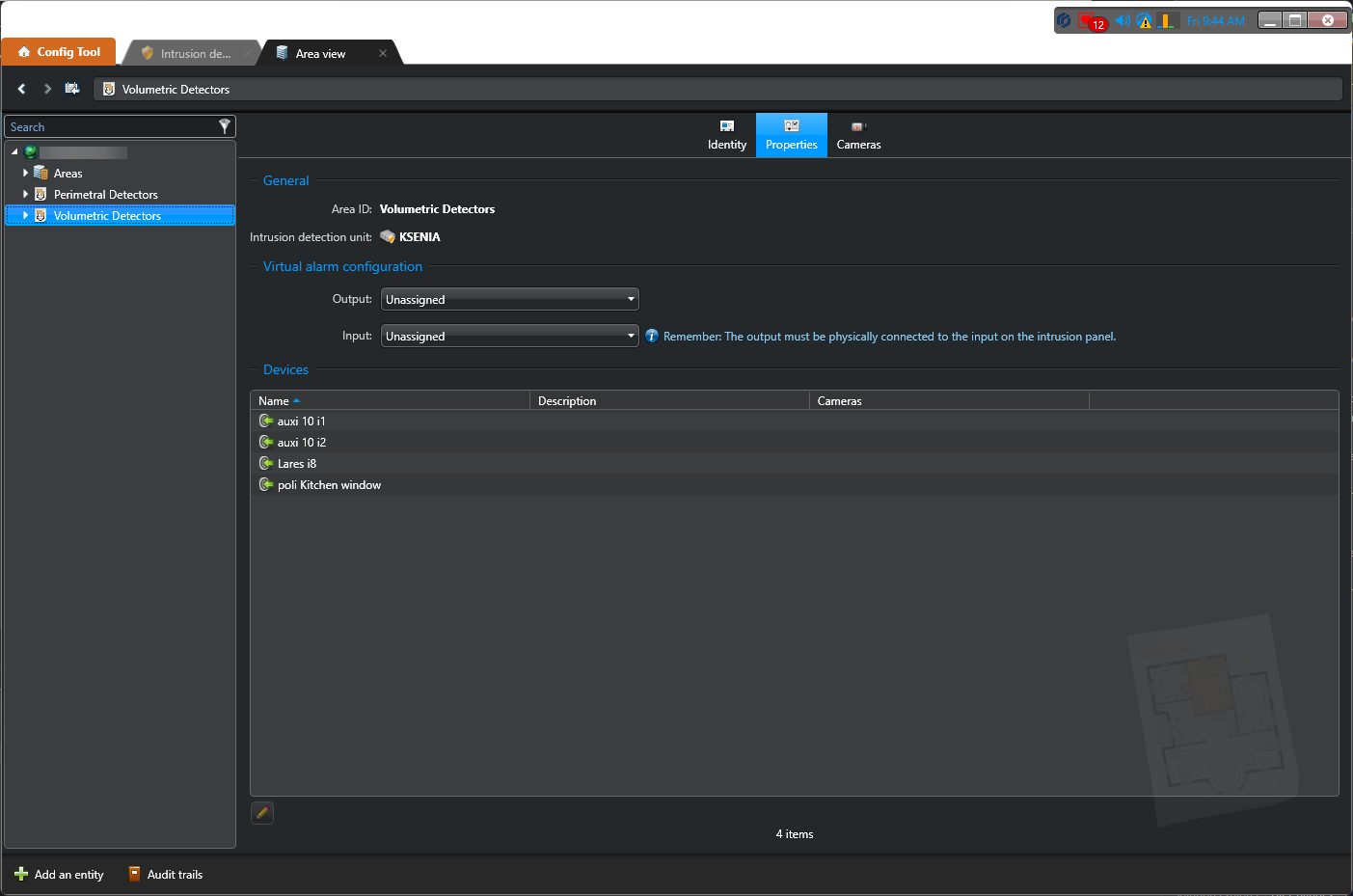Image resolution: width=1353 pixels, height=896 pixels.
Task: Click the pencil edit icon below devices list
Action: pyautogui.click(x=262, y=813)
